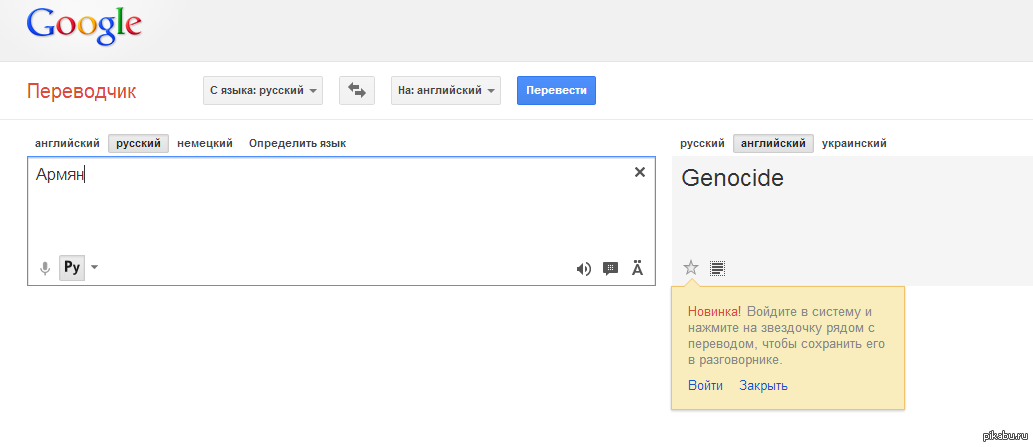Click the microphone voice input icon
The height and width of the screenshot is (447, 1033).
click(x=44, y=268)
